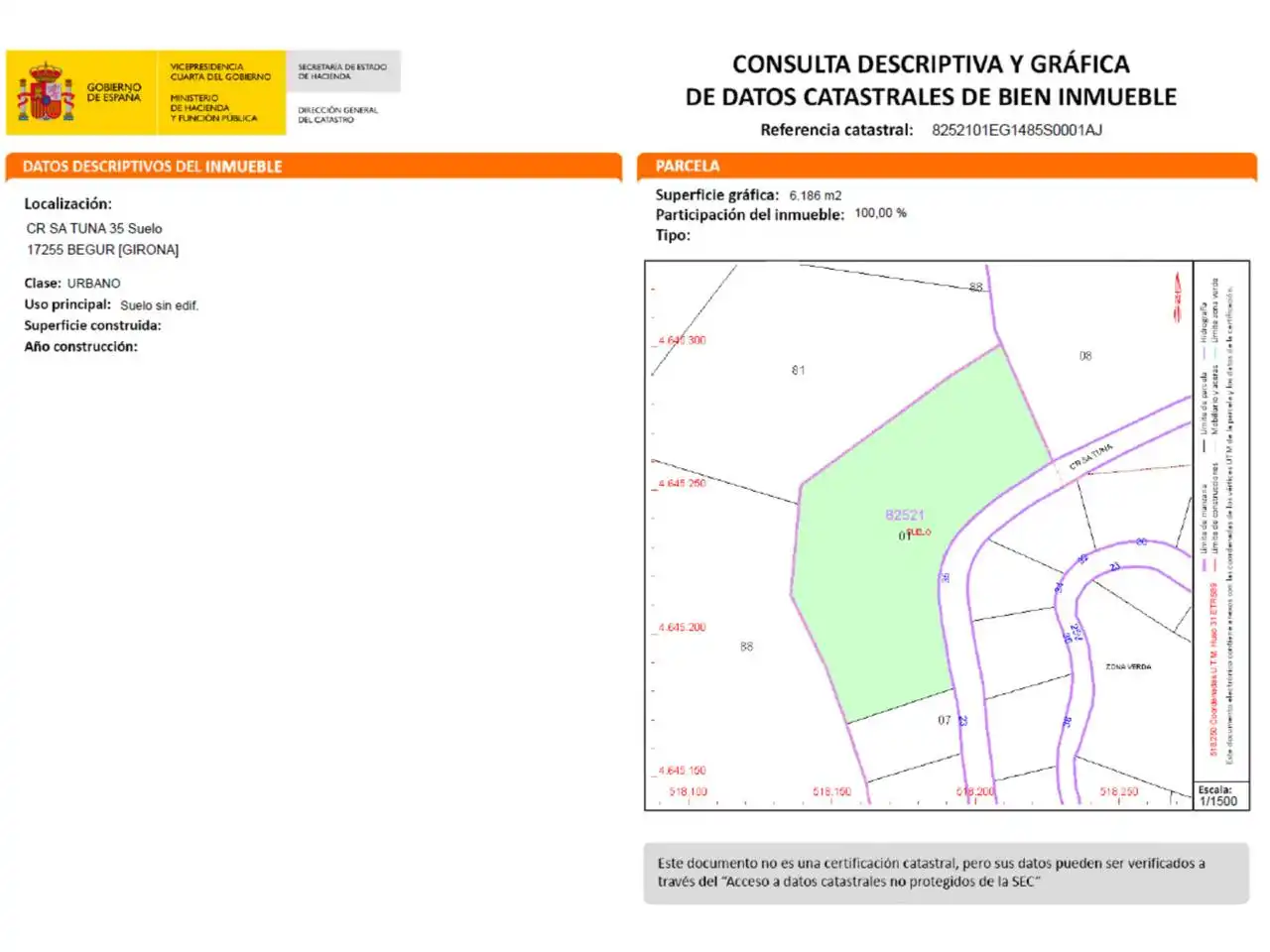
Task: Click the disclaimer about certificación catastral
Action: click(946, 873)
